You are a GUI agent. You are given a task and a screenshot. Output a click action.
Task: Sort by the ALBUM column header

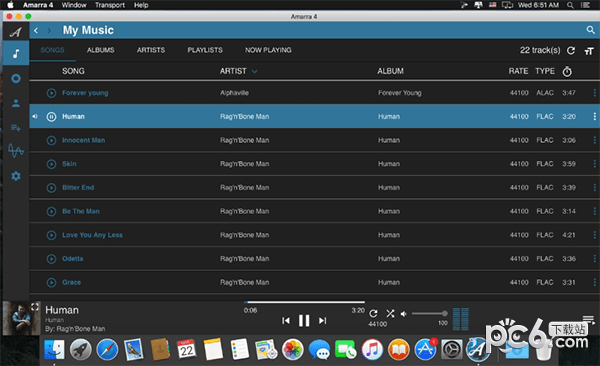(390, 71)
